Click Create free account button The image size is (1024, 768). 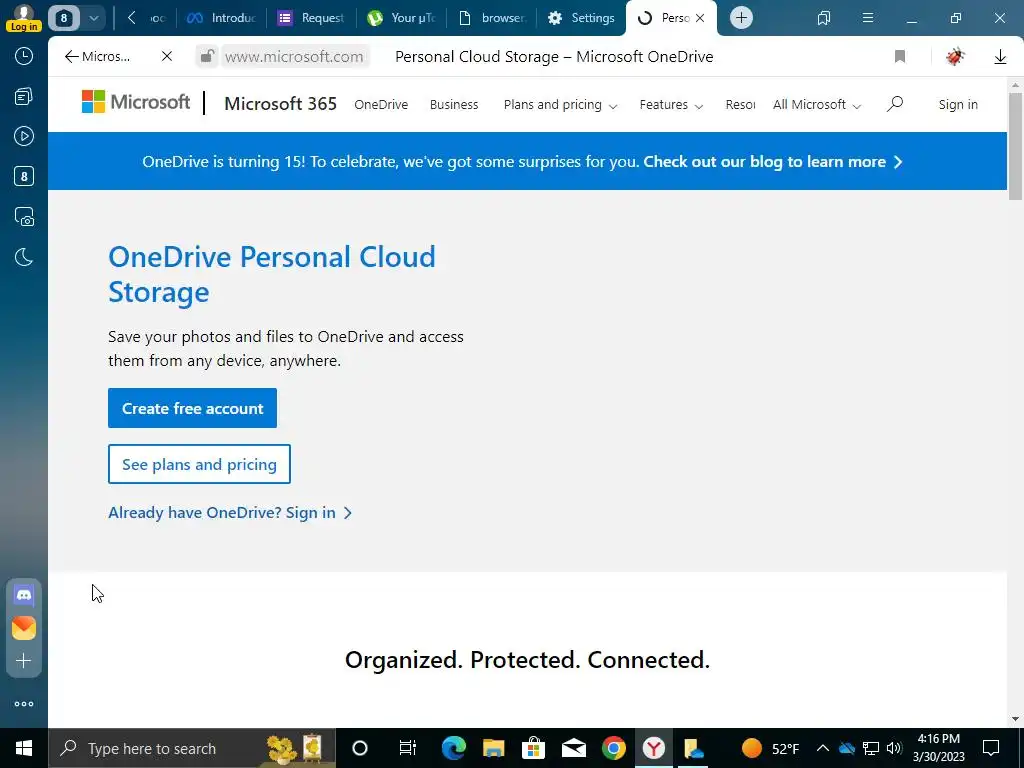[192, 408]
